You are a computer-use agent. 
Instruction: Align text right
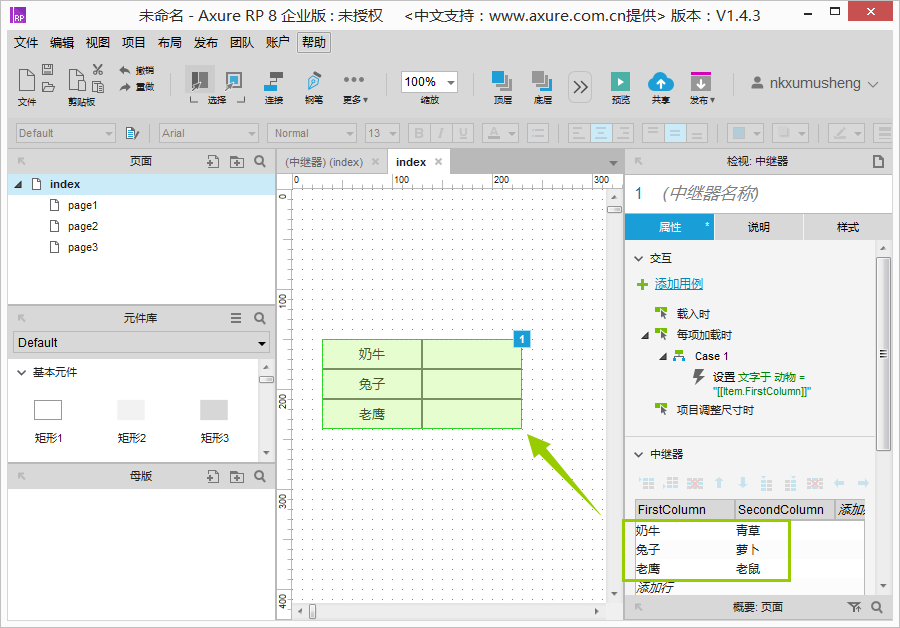tap(623, 133)
